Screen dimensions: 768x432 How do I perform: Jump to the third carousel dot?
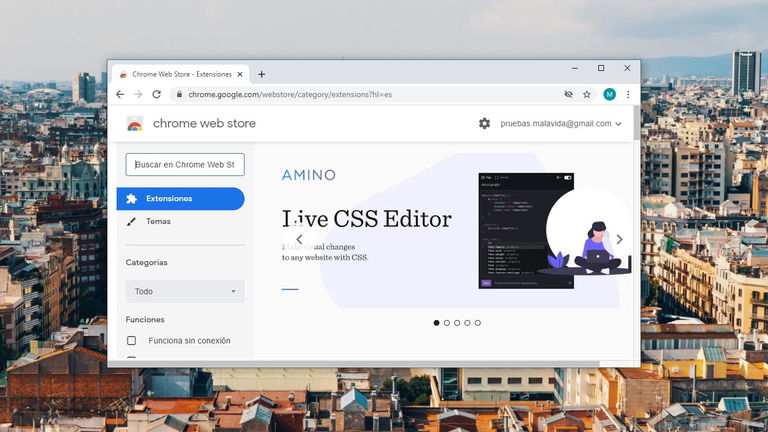[x=457, y=323]
